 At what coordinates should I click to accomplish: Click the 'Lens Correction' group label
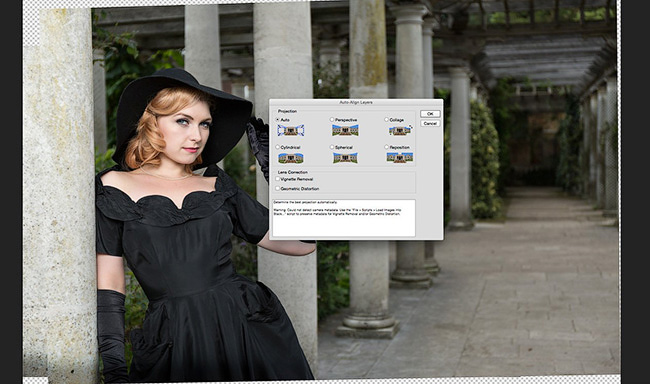293,172
